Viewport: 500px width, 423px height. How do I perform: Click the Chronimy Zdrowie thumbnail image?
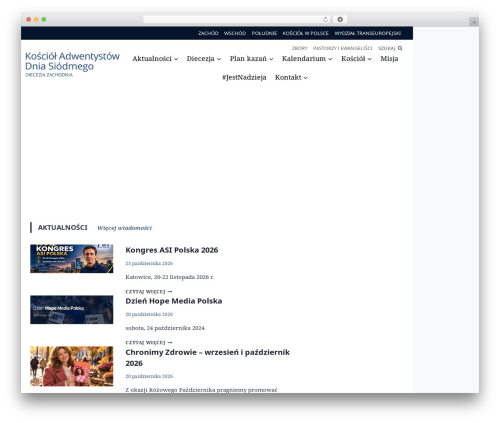tap(72, 366)
